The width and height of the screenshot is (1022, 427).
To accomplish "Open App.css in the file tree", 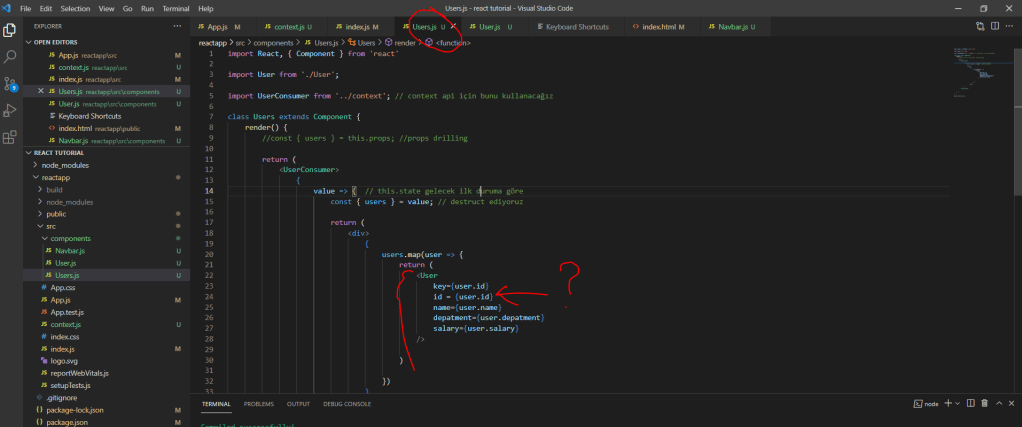I will click(63, 287).
